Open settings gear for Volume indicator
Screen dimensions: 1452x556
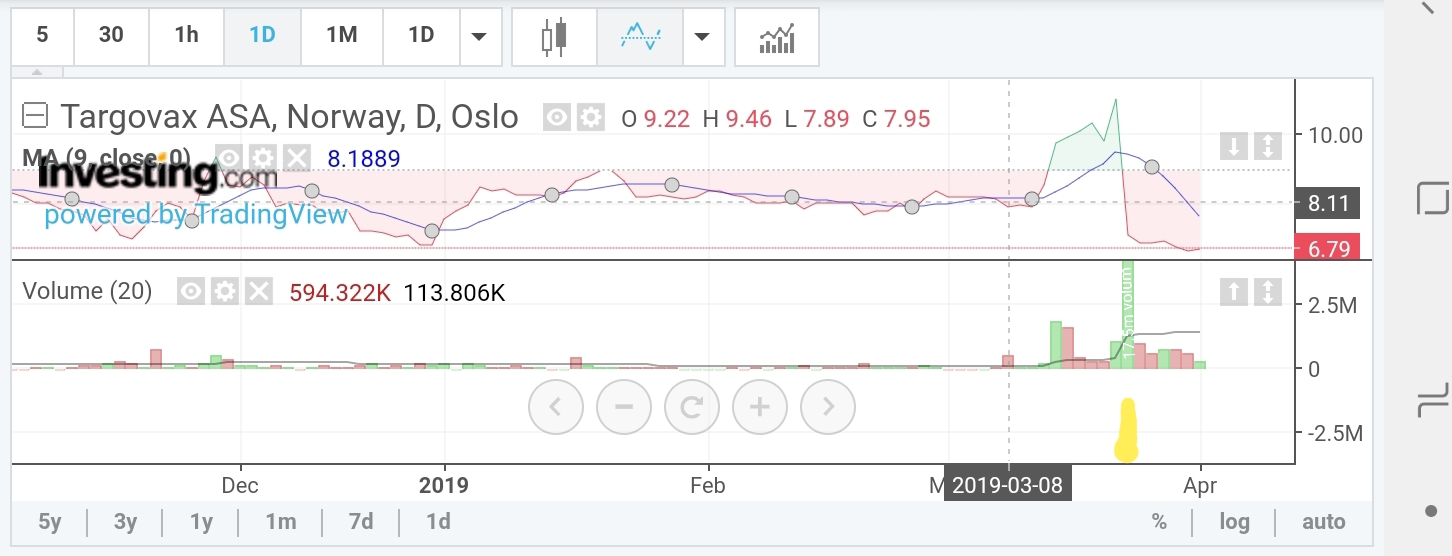tap(225, 292)
